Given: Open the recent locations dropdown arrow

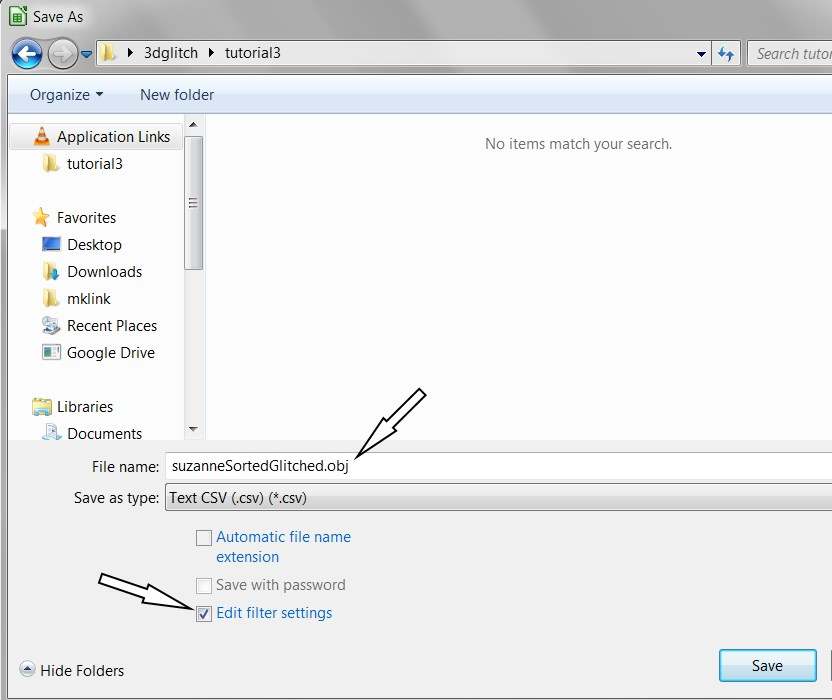Looking at the screenshot, I should pyautogui.click(x=86, y=54).
